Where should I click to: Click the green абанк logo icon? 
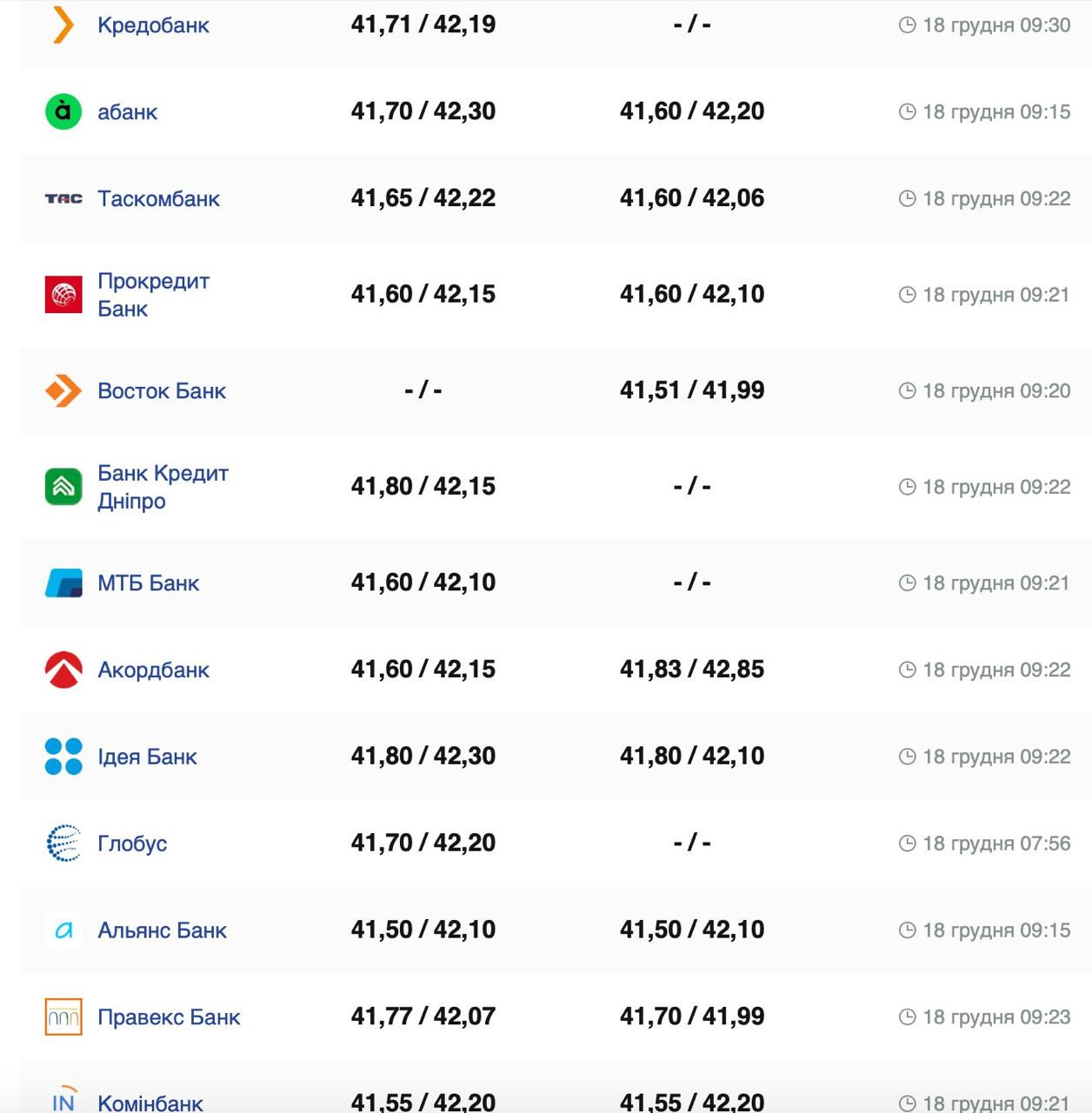[x=63, y=111]
